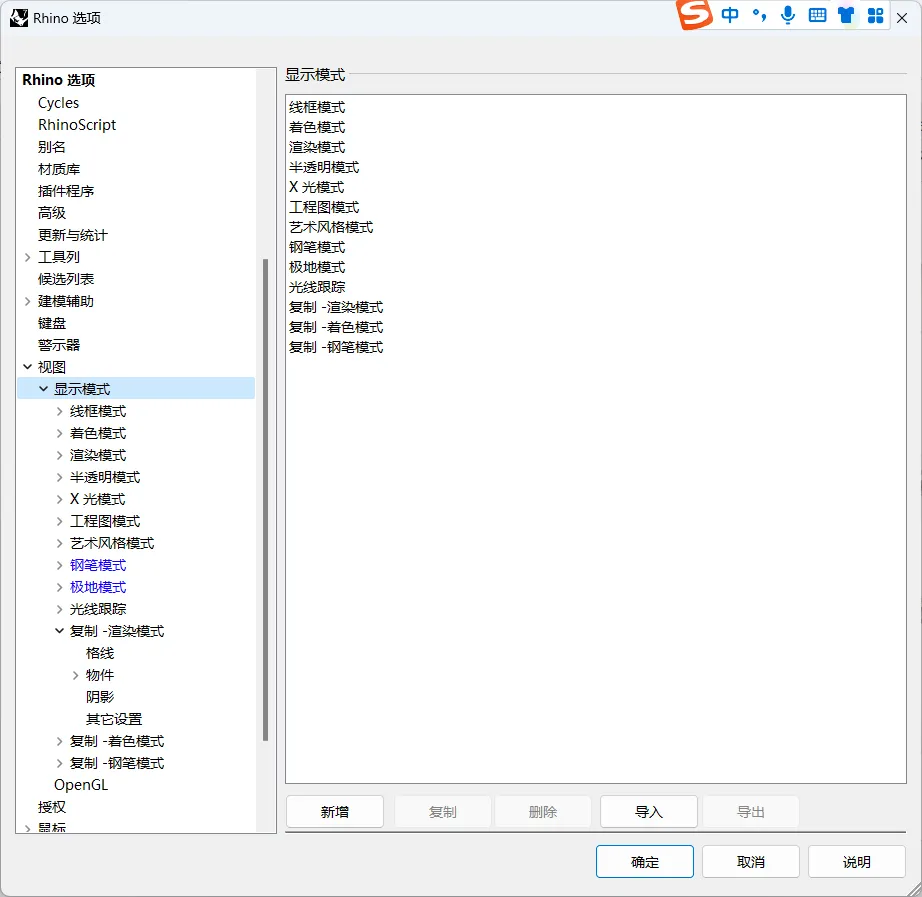
Task: Select 别名 in the options tree
Action: 52,147
